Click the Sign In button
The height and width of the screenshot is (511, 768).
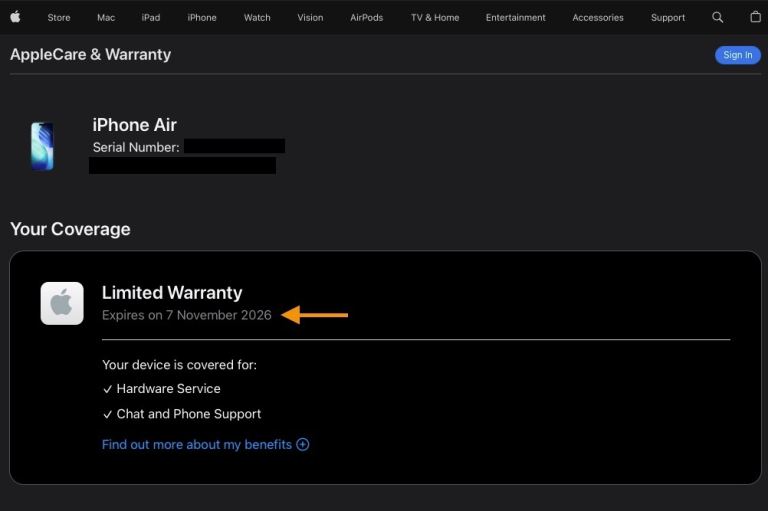[x=737, y=55]
